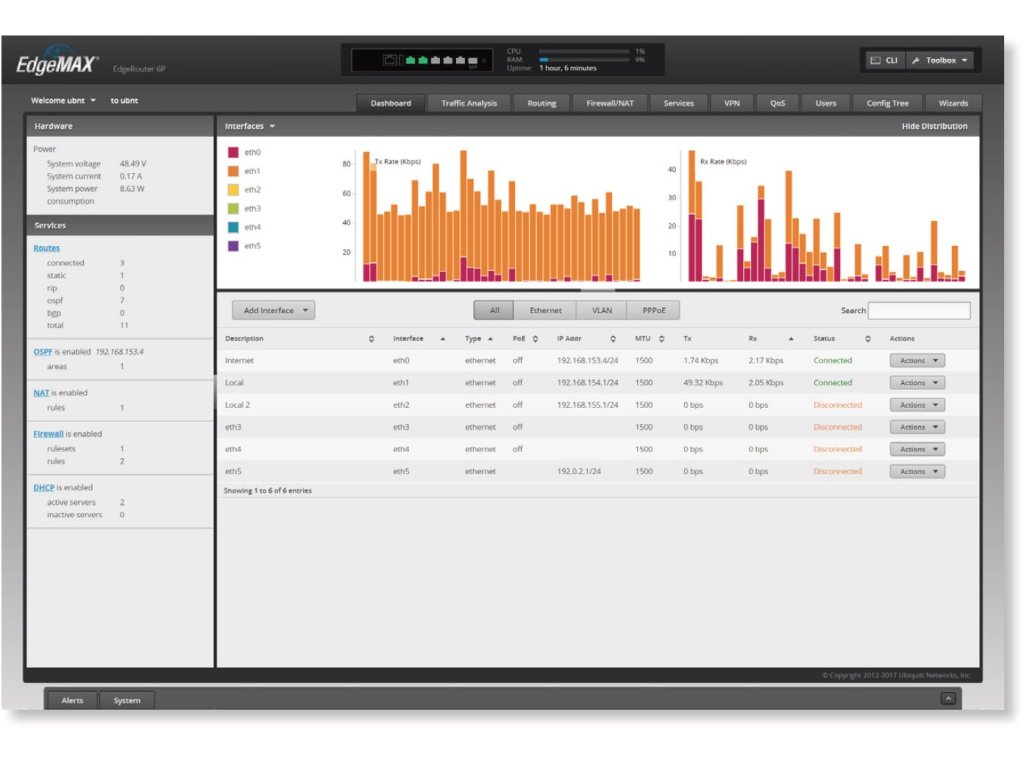Switch to the Traffic Analysis tab
Image resolution: width=1024 pixels, height=768 pixels.
coord(469,103)
